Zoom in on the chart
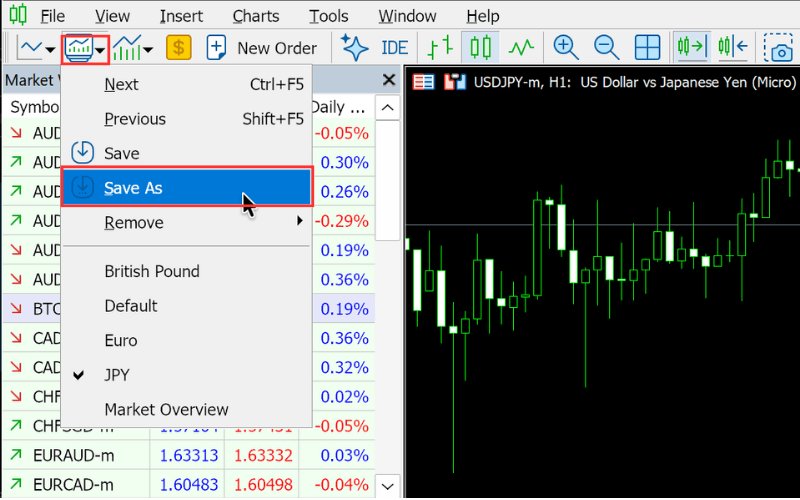 566,48
